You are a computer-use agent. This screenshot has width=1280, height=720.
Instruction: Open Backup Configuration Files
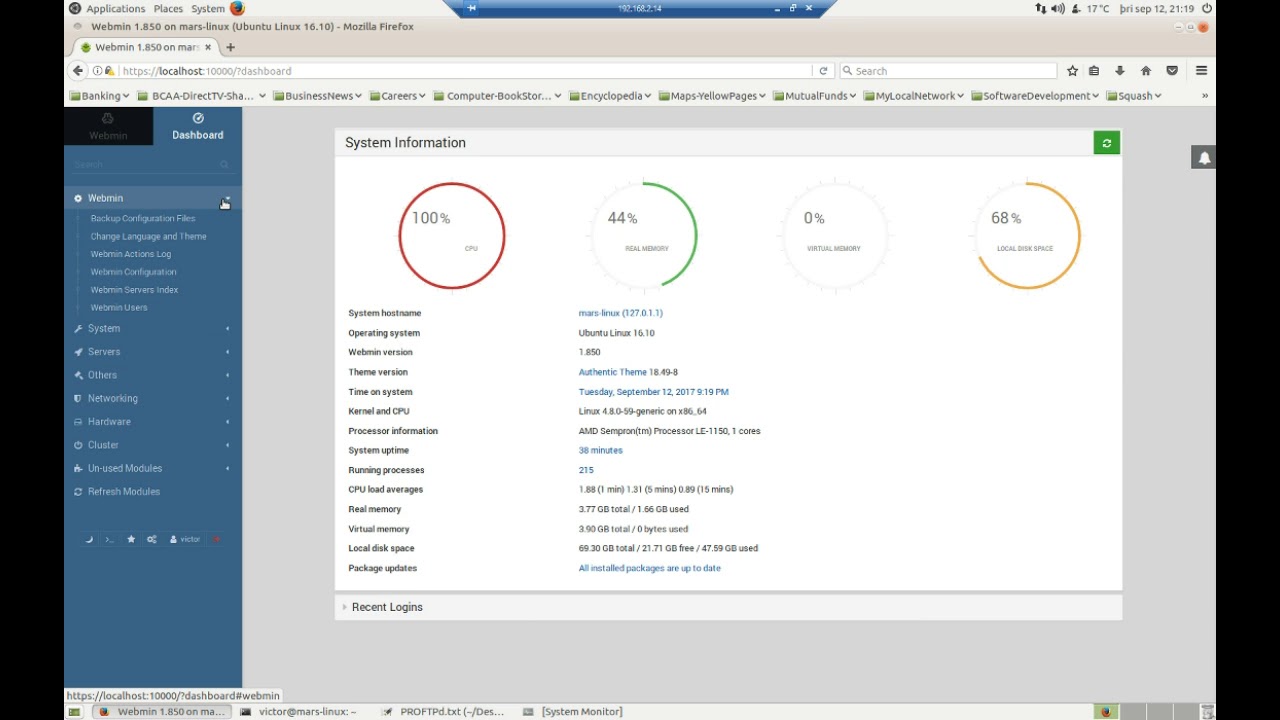pyautogui.click(x=143, y=218)
